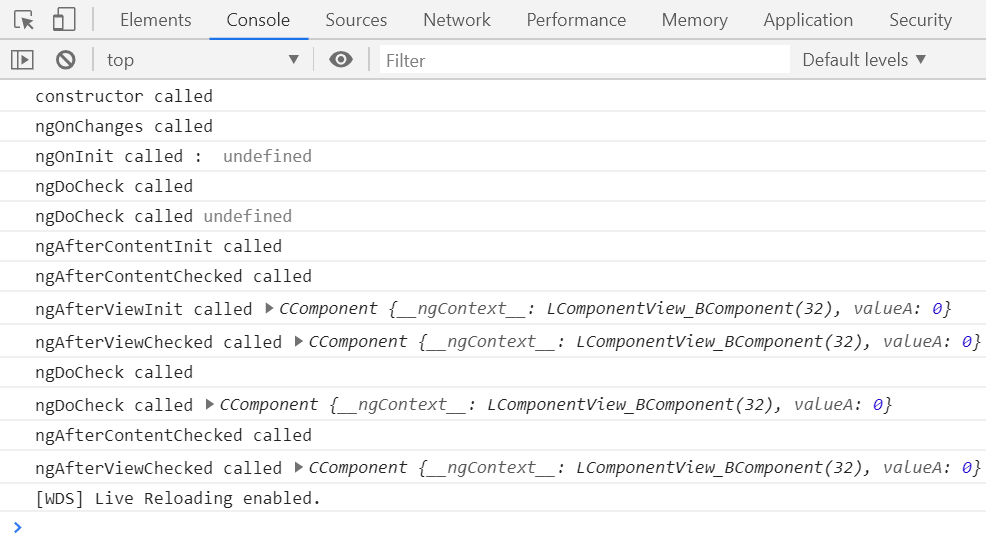Image resolution: width=986 pixels, height=542 pixels.
Task: Expand the ngAfterViewInit CComponent object
Action: tap(270, 308)
